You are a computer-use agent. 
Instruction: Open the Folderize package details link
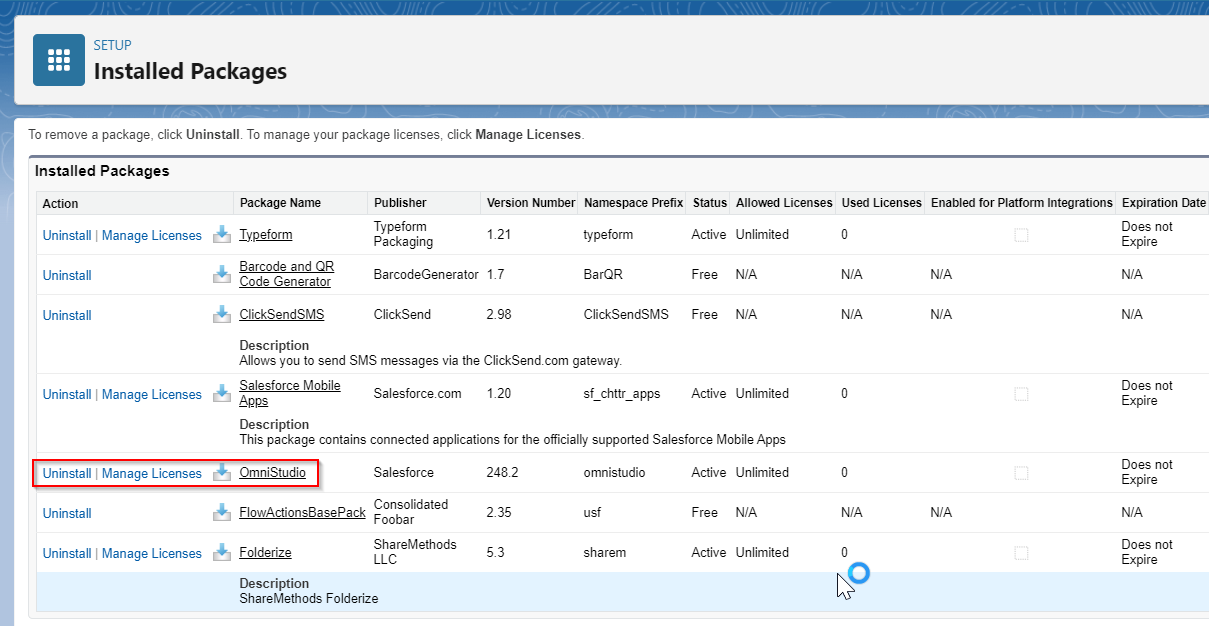[x=264, y=552]
